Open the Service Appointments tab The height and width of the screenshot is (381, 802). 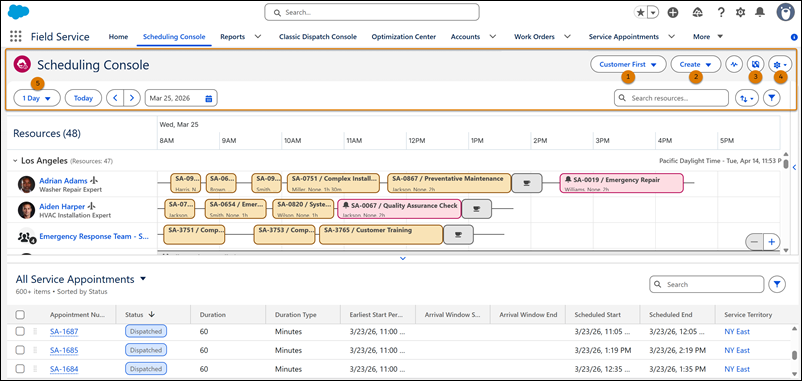[x=623, y=37]
